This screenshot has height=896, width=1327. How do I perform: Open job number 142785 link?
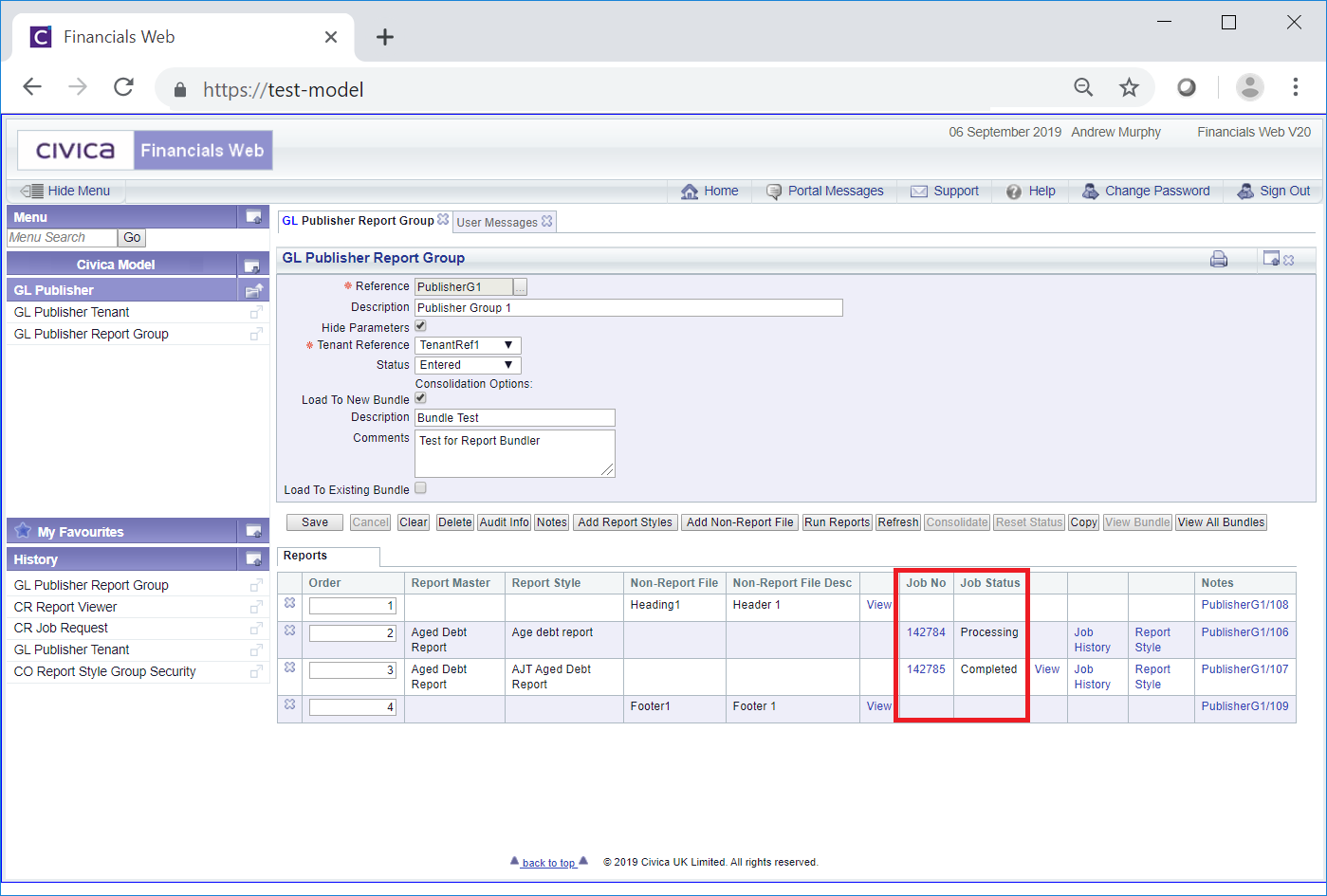coord(926,669)
